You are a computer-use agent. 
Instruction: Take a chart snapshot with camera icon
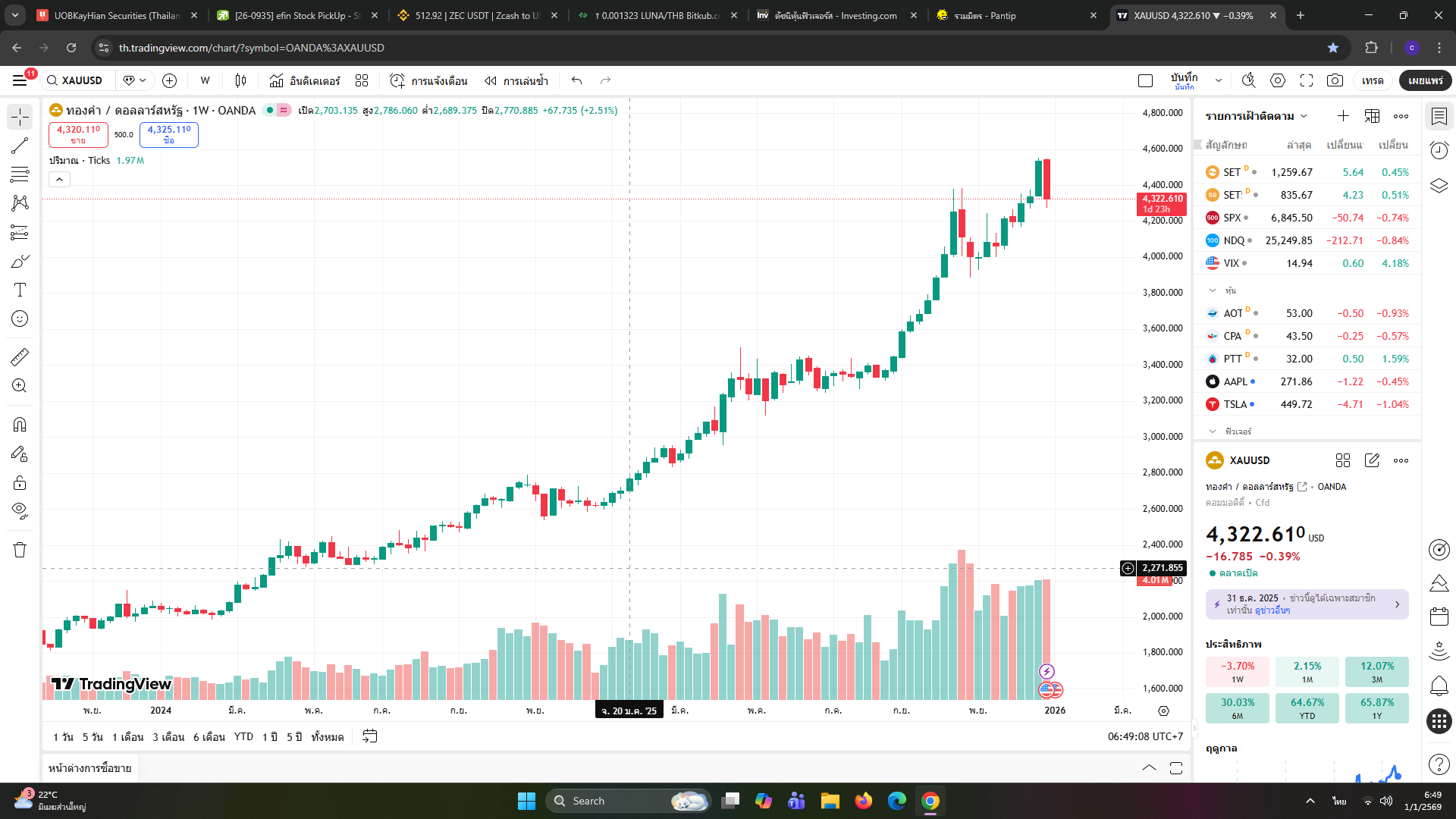point(1335,80)
